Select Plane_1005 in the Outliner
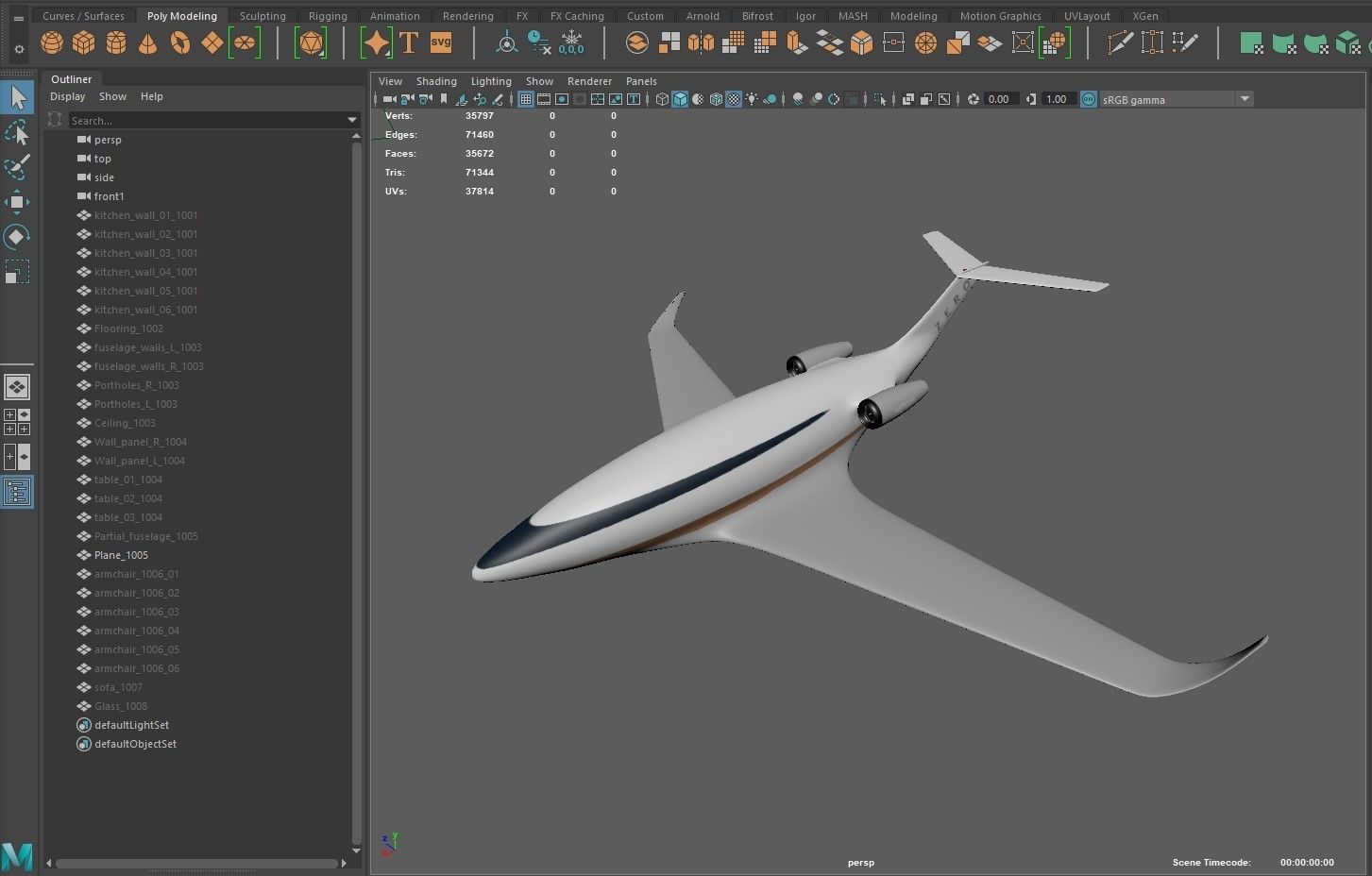 click(121, 555)
